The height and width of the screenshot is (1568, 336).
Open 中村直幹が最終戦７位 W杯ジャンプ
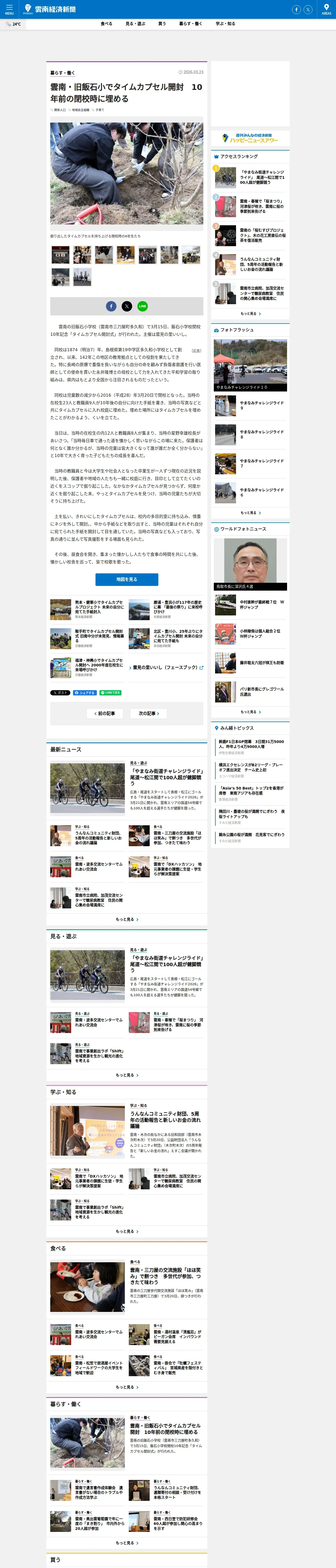pos(250,605)
